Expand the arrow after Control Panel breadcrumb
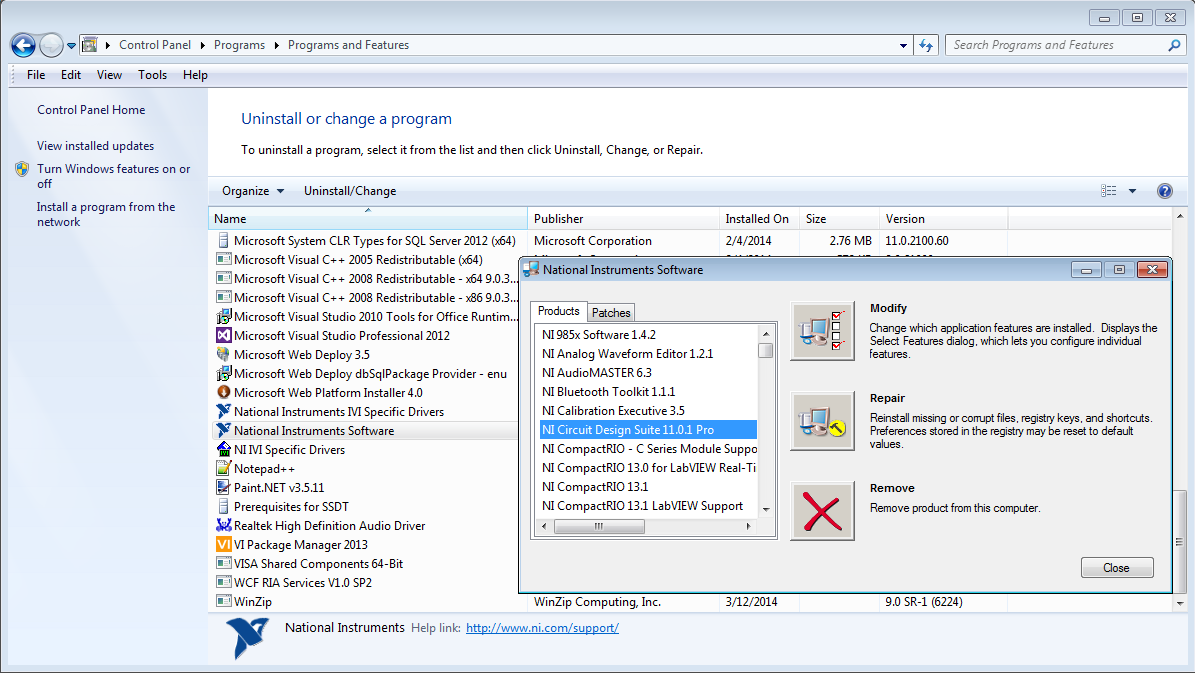Image resolution: width=1195 pixels, height=674 pixels. (x=203, y=46)
